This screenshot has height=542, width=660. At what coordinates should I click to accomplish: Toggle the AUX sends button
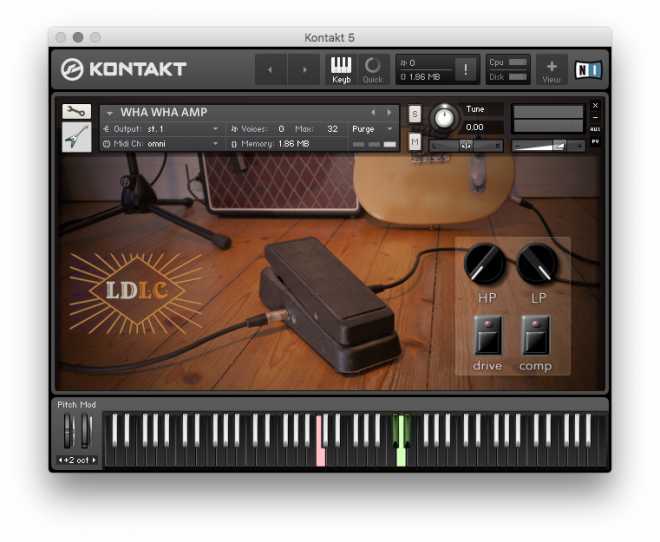coord(596,129)
